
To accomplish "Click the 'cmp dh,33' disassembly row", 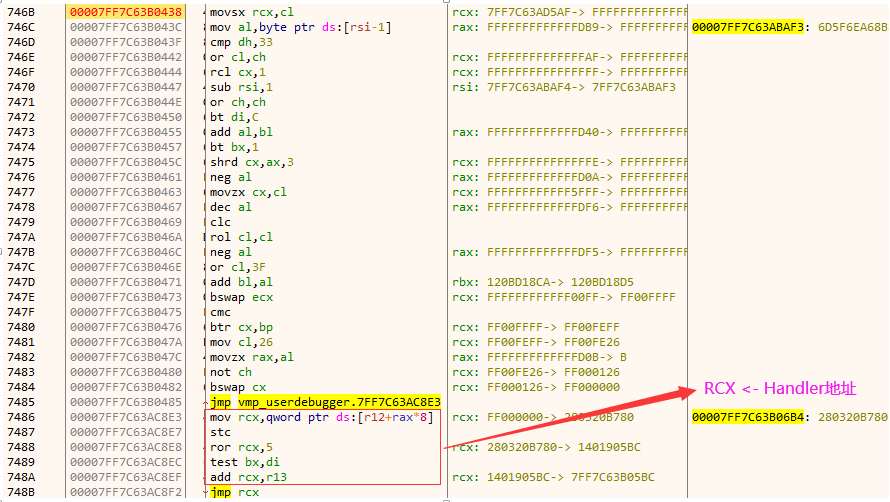I will point(241,42).
